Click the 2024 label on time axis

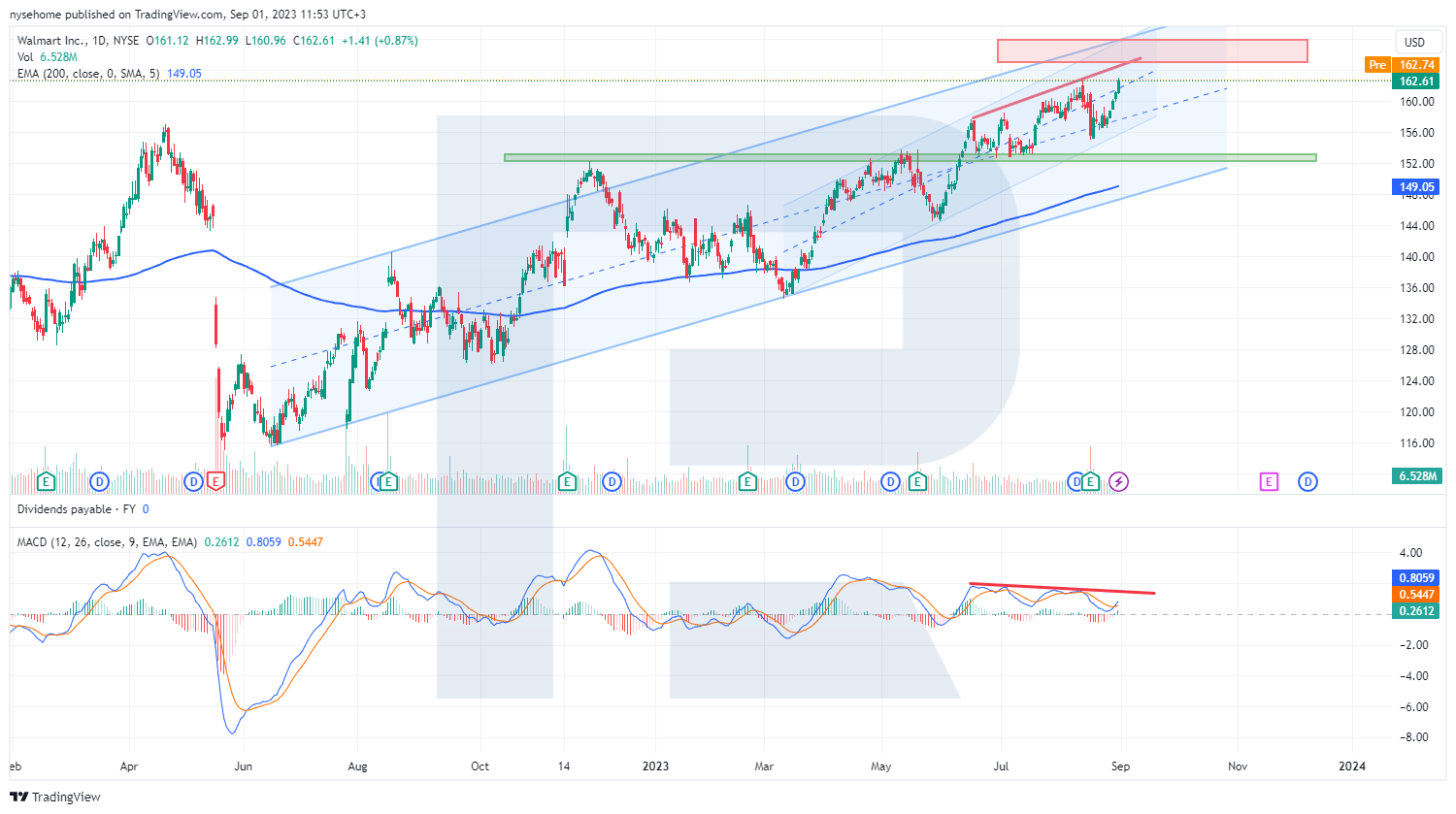tap(1352, 766)
